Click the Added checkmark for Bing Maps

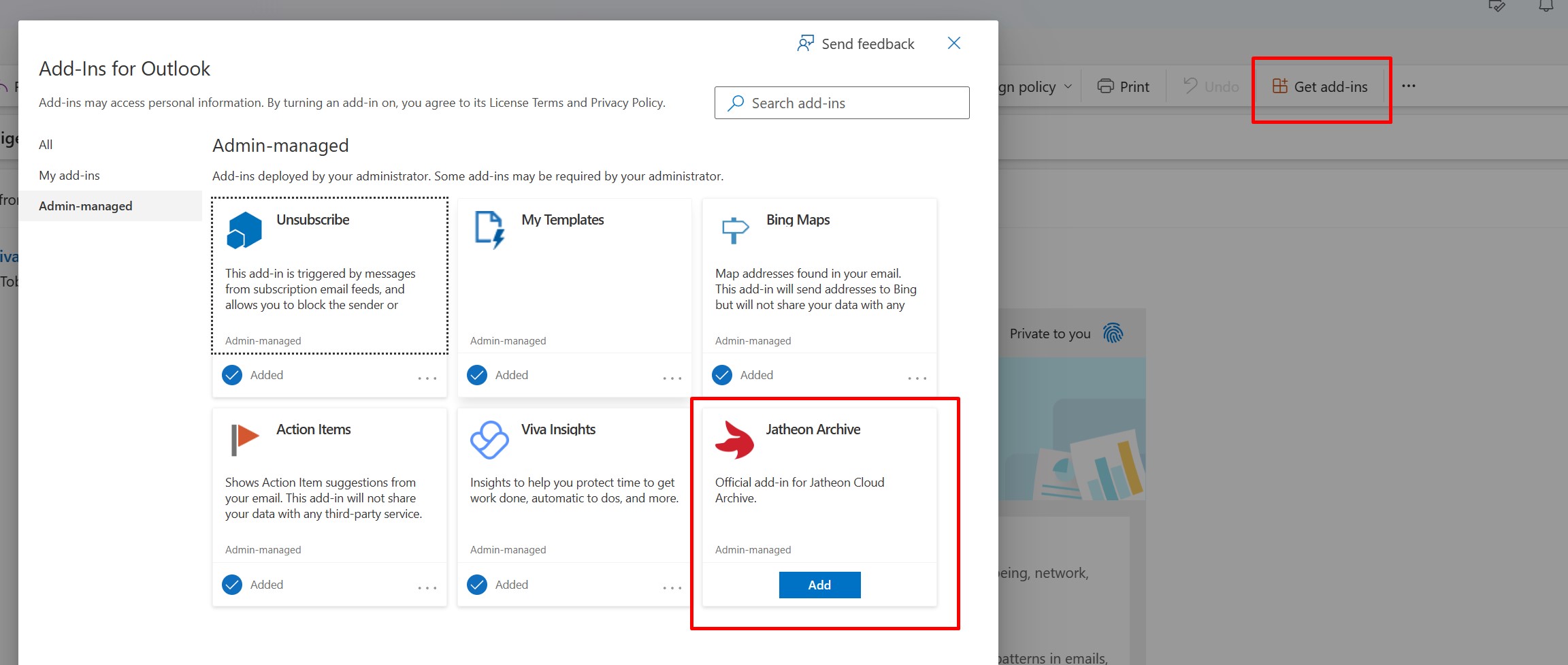point(722,375)
